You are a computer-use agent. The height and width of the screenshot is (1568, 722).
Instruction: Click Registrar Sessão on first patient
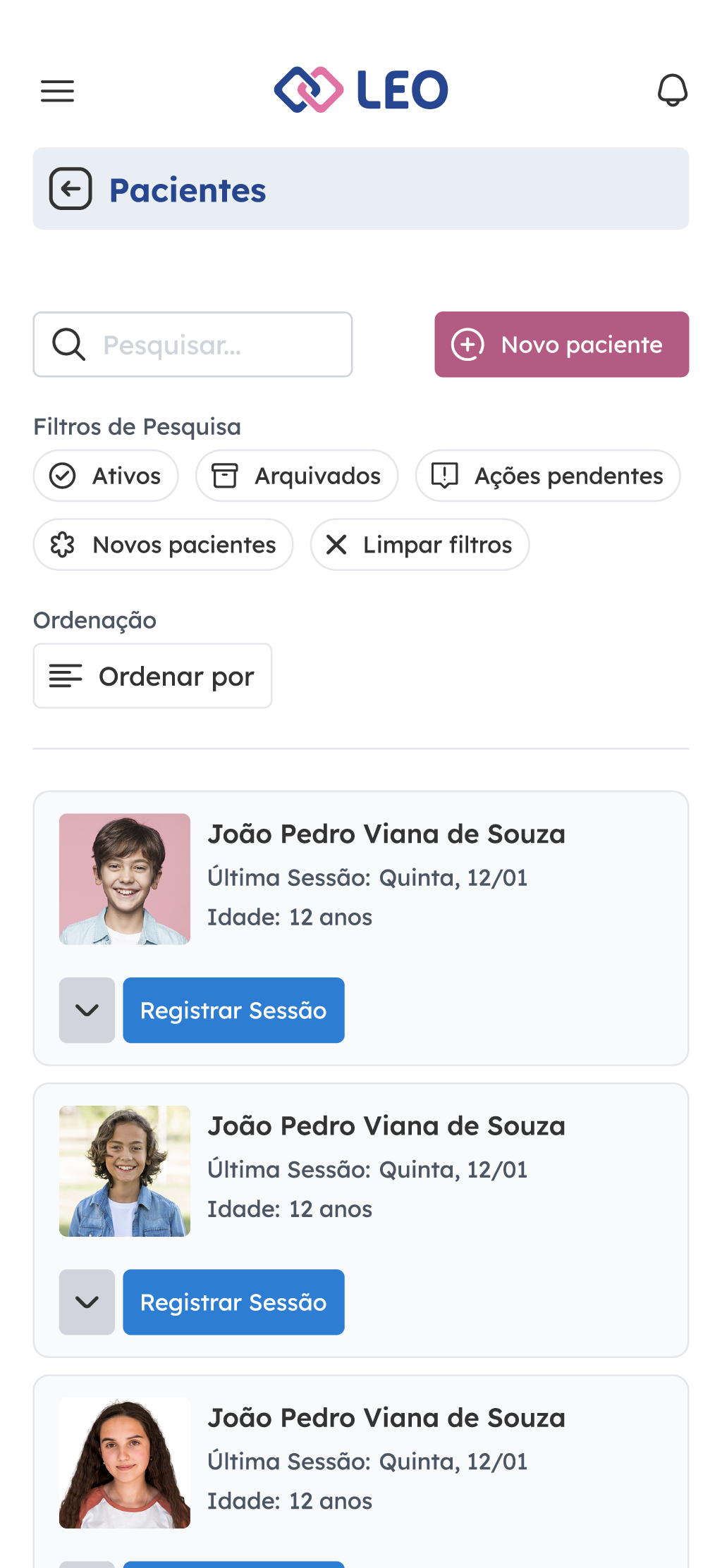click(x=233, y=1010)
